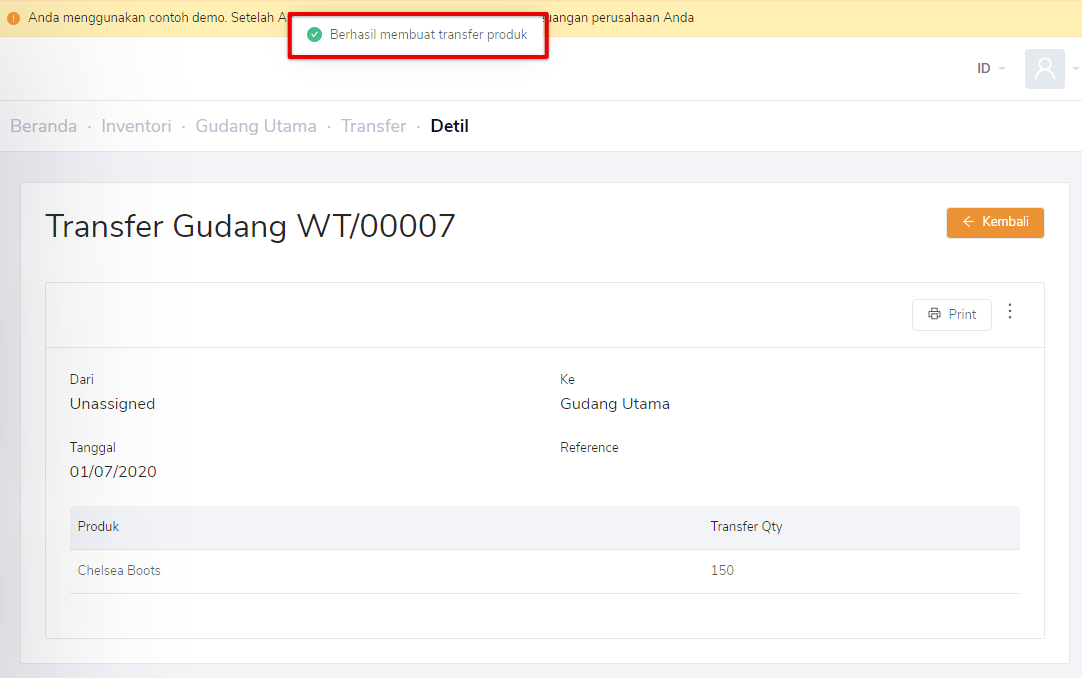Click the Print button
1082x678 pixels.
(x=951, y=314)
